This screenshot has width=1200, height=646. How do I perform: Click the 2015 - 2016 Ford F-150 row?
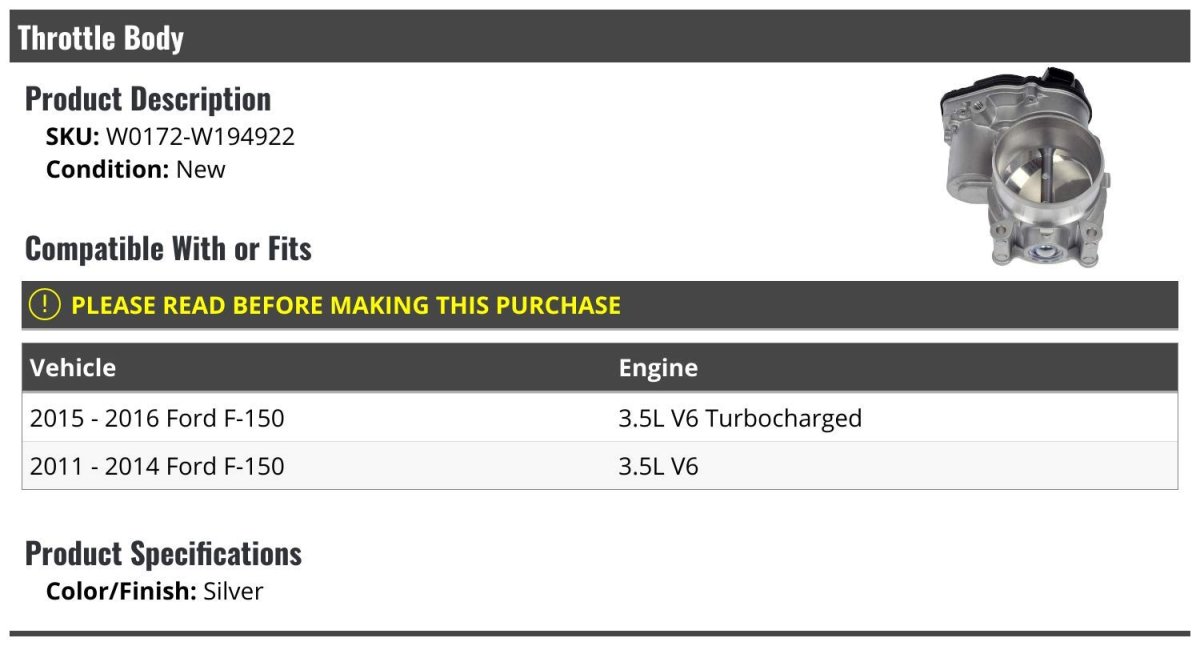[x=157, y=418]
